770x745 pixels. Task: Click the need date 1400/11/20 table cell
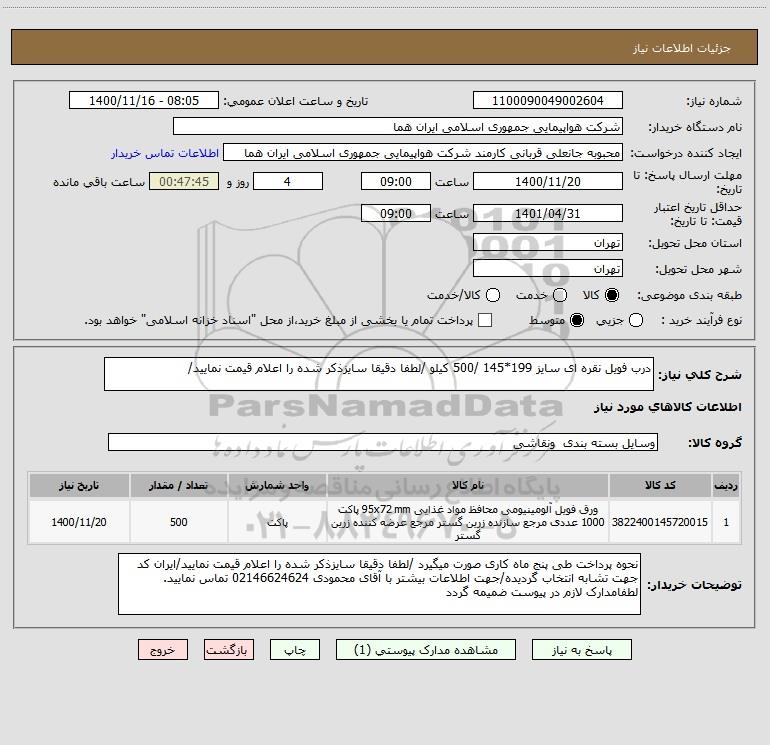point(79,522)
